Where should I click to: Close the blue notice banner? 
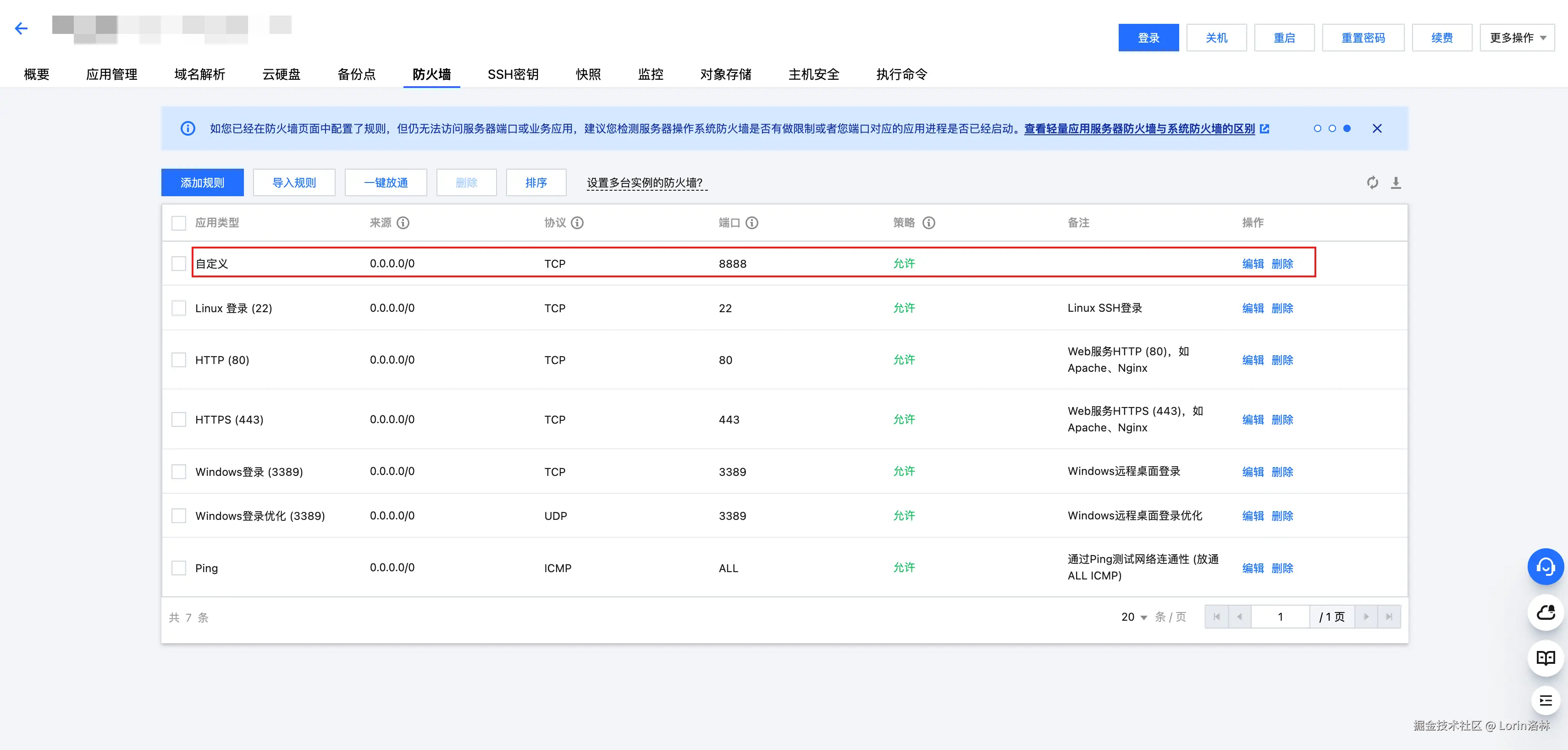pos(1377,128)
